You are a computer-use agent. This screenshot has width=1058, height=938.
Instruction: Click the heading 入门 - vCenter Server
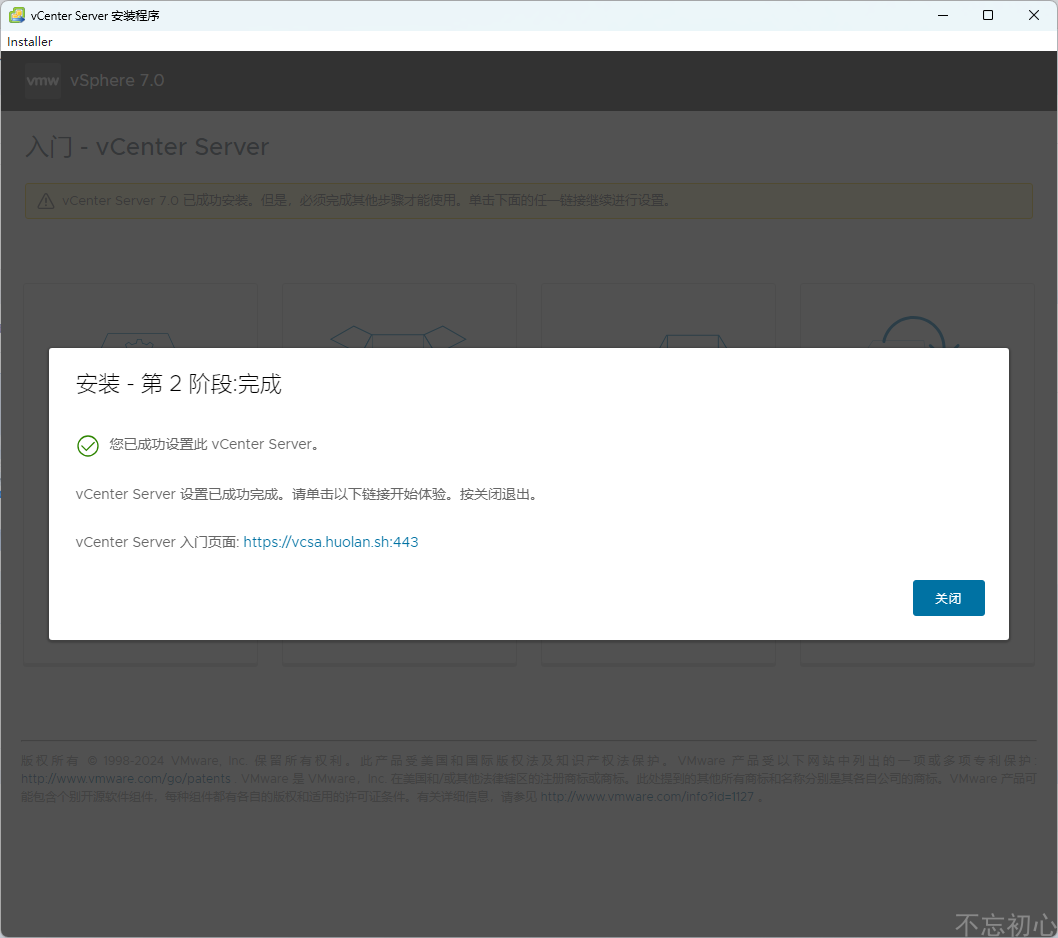(x=147, y=146)
